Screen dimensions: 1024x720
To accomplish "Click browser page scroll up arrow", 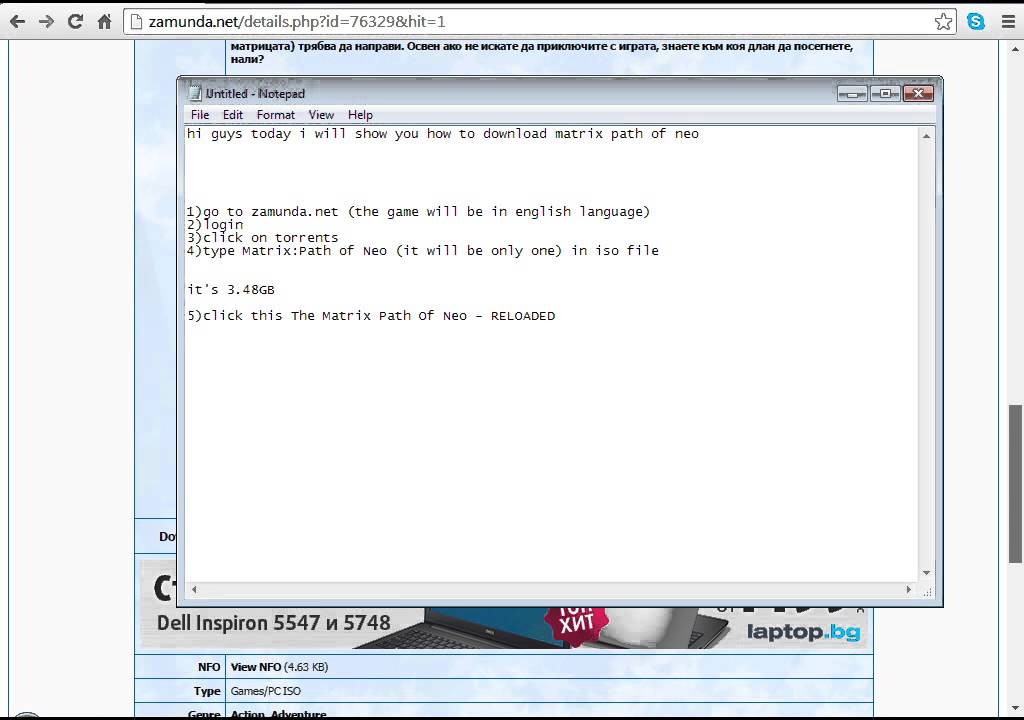I will tap(1015, 49).
